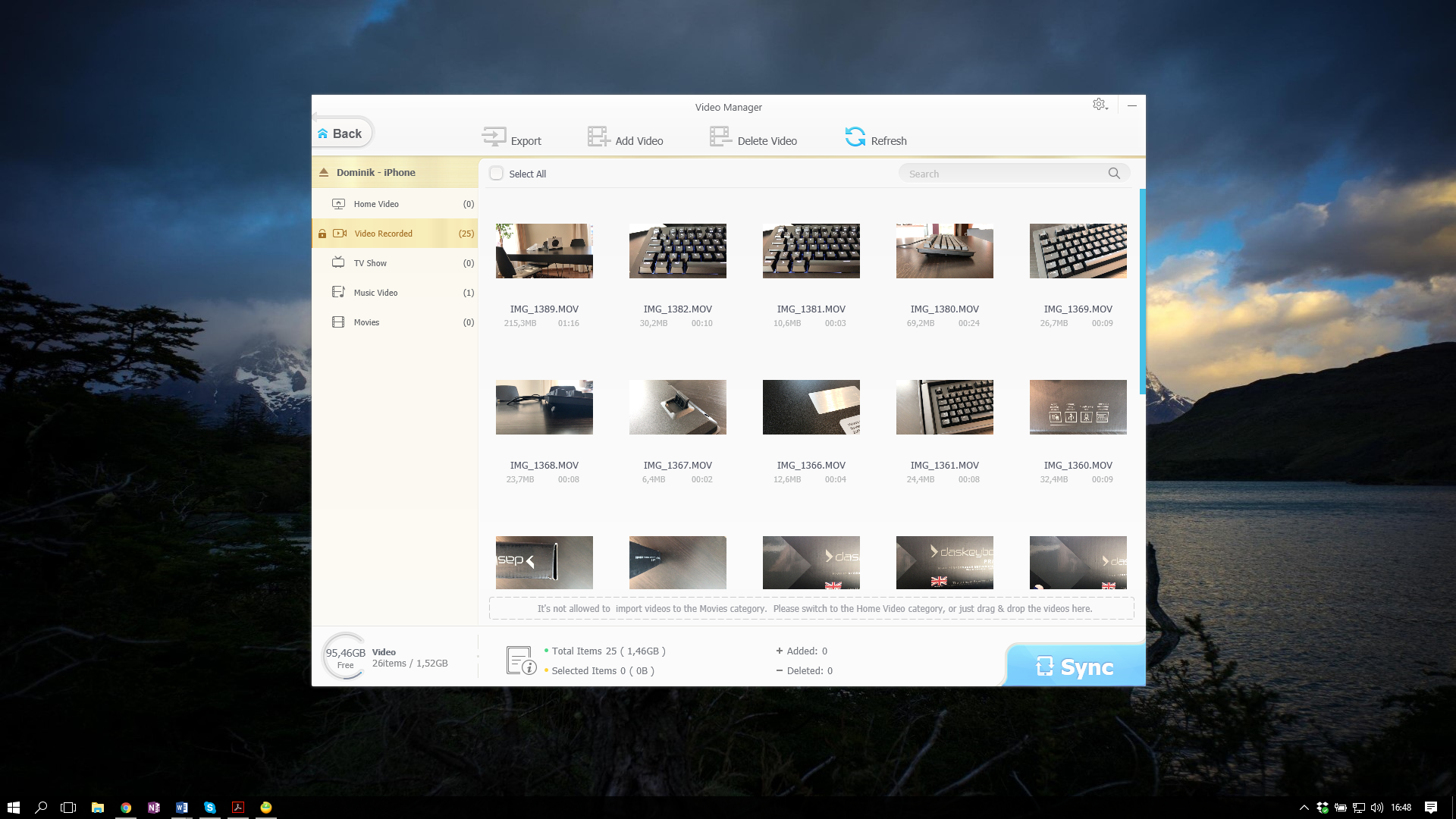Show hidden system tray icons
The width and height of the screenshot is (1456, 819).
click(1304, 808)
